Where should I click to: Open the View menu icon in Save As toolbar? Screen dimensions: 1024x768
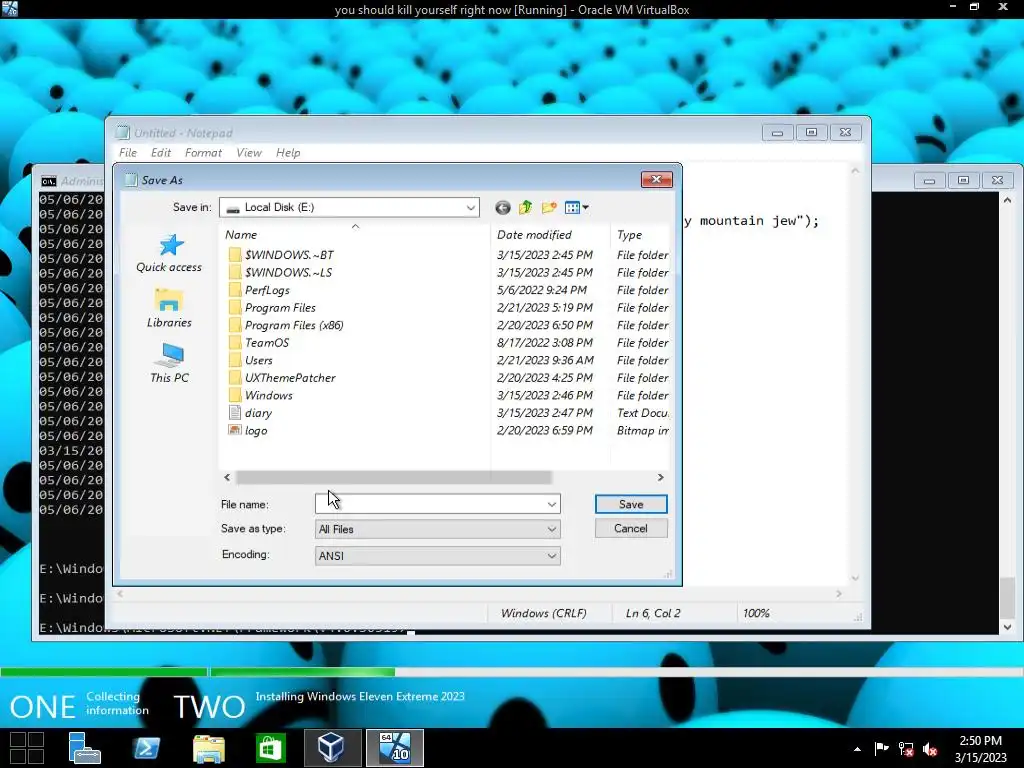click(576, 208)
